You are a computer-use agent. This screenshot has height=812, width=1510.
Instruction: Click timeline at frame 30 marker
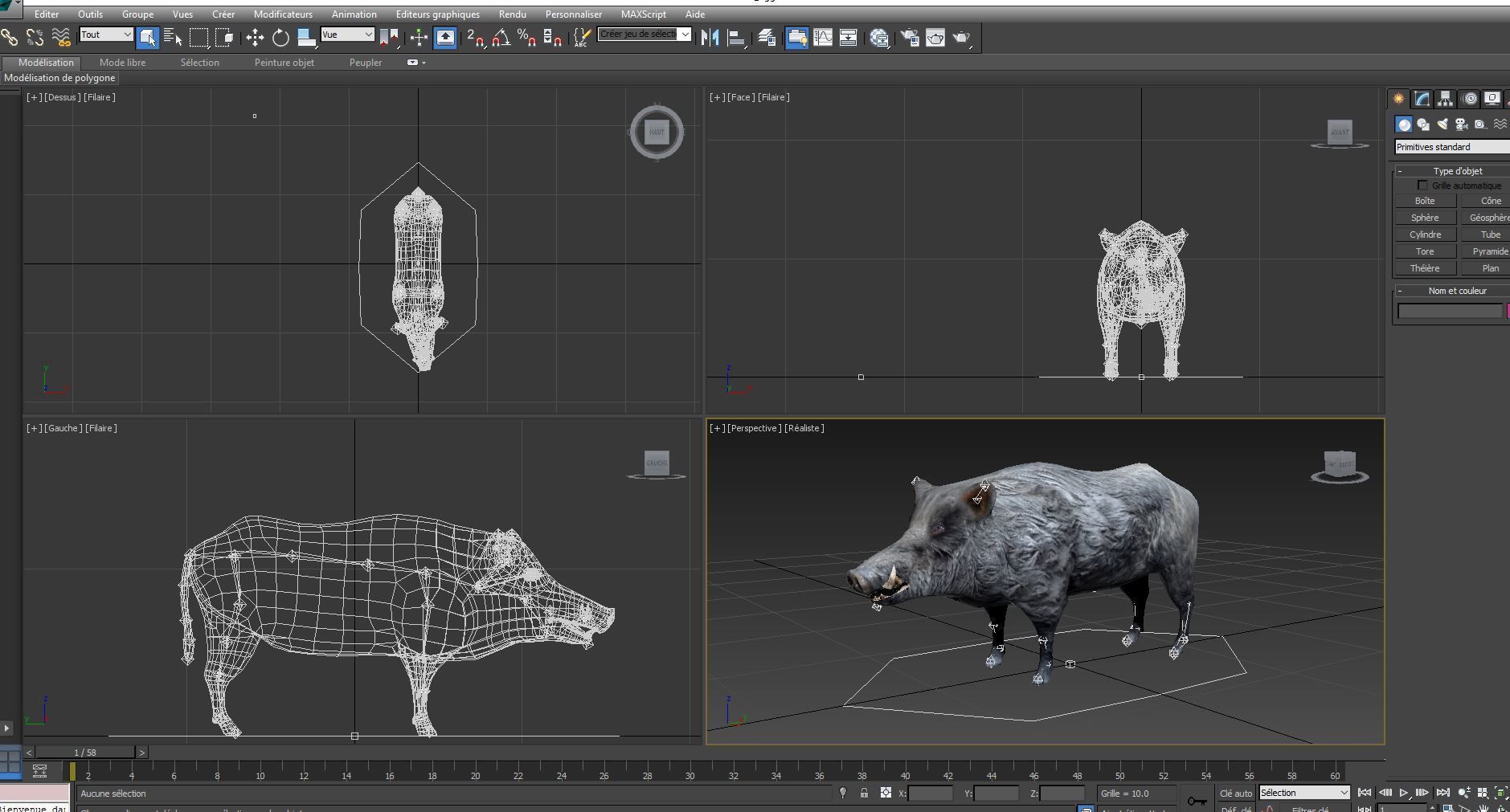click(690, 775)
